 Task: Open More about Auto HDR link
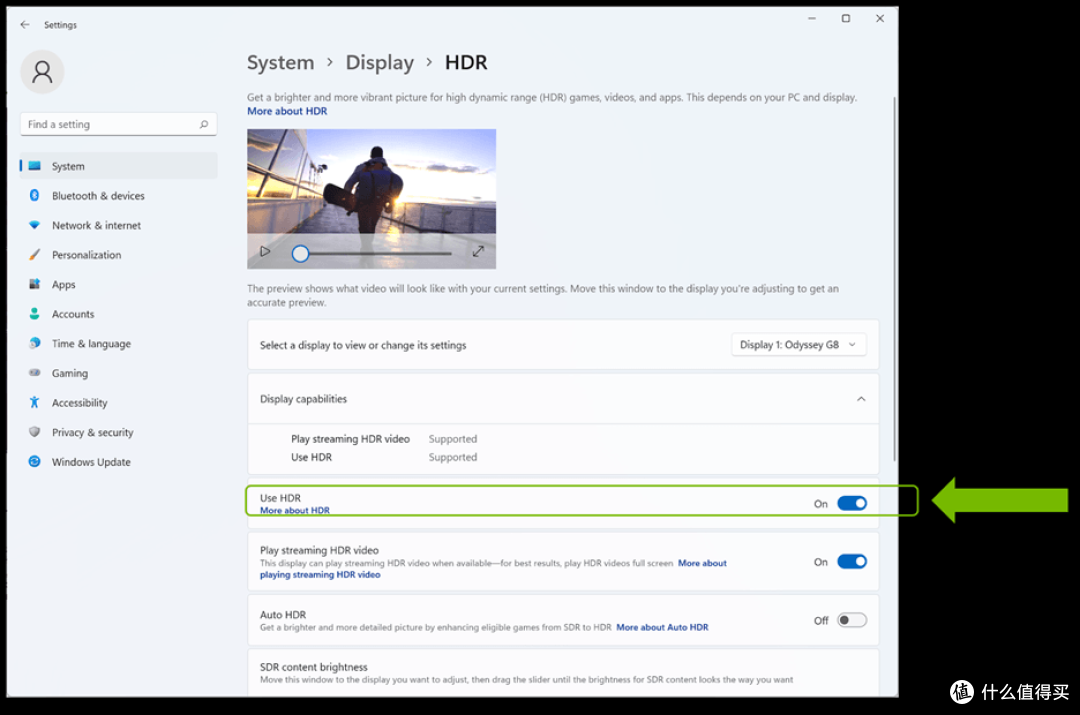663,627
